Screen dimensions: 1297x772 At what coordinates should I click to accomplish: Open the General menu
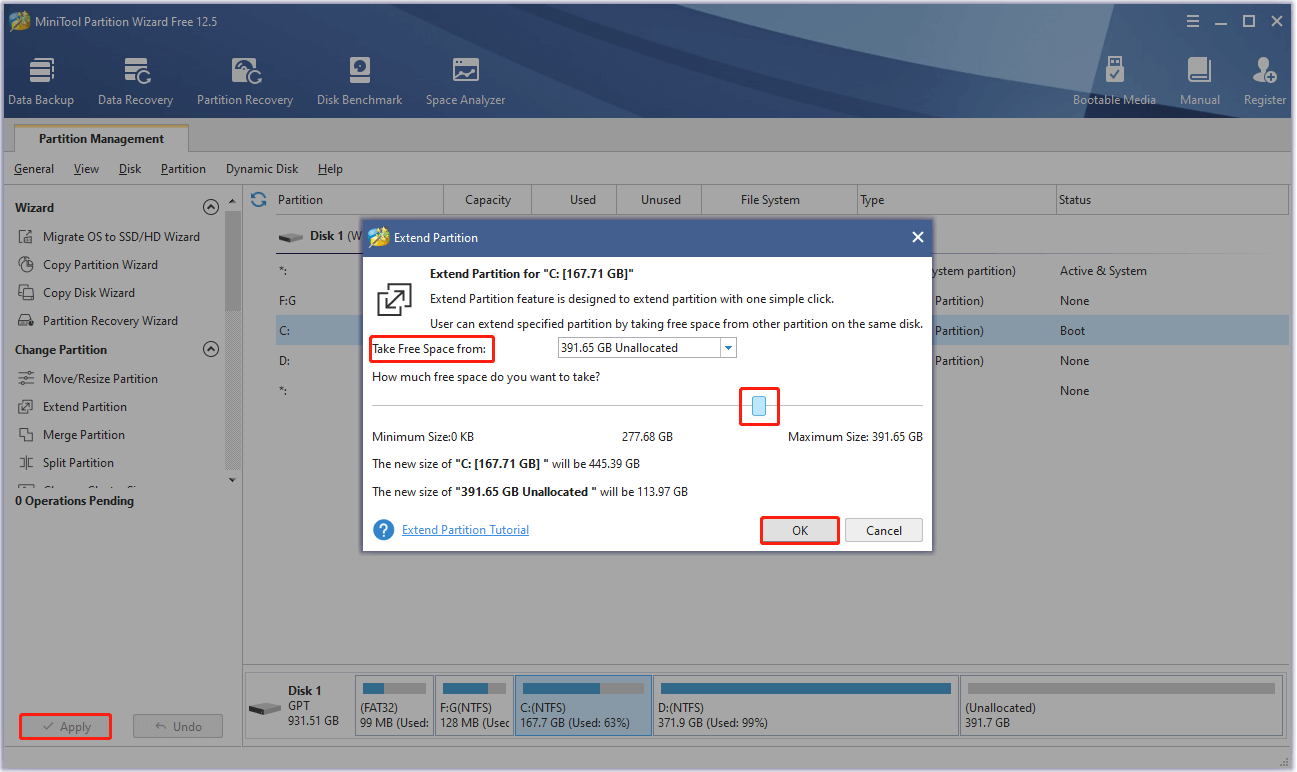click(34, 169)
